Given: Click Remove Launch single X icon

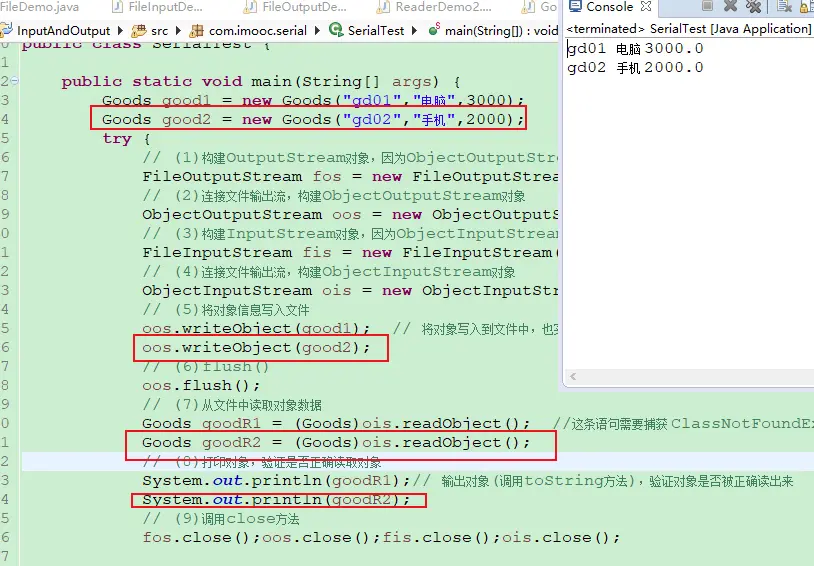Looking at the screenshot, I should coord(730,6).
